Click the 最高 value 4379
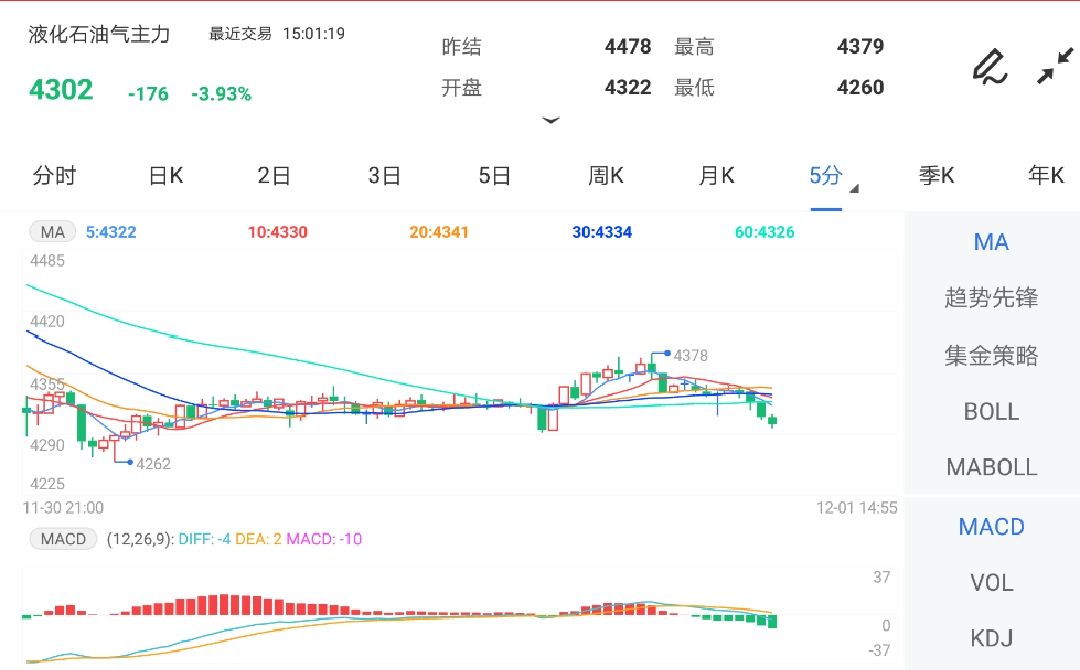 pyautogui.click(x=860, y=46)
